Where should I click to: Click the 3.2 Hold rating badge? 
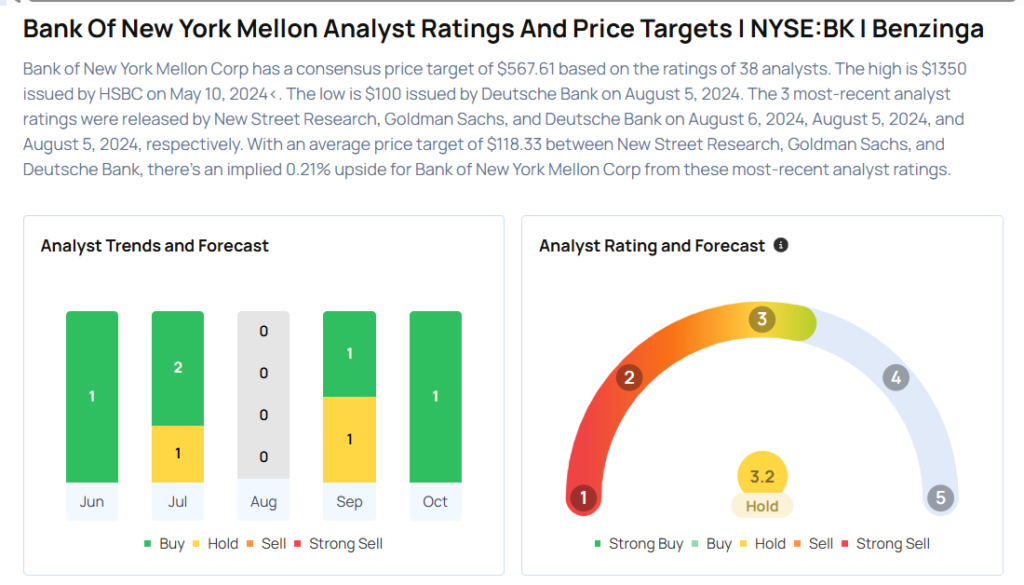pos(762,489)
